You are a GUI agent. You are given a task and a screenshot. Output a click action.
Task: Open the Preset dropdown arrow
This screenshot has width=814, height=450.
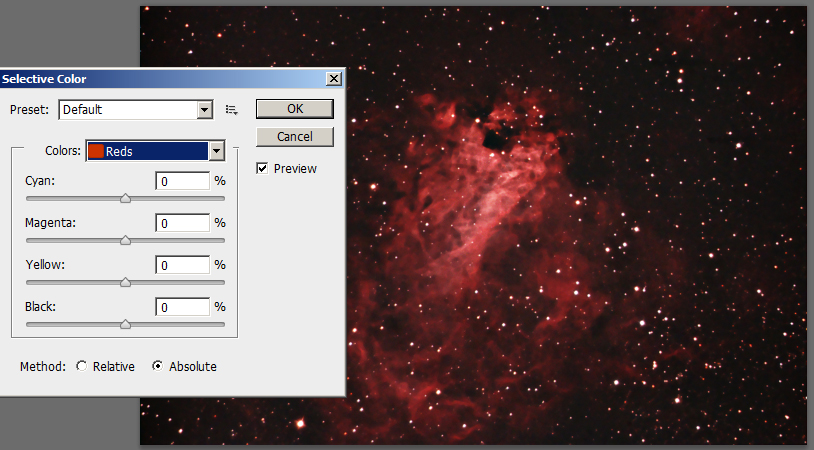tap(205, 110)
